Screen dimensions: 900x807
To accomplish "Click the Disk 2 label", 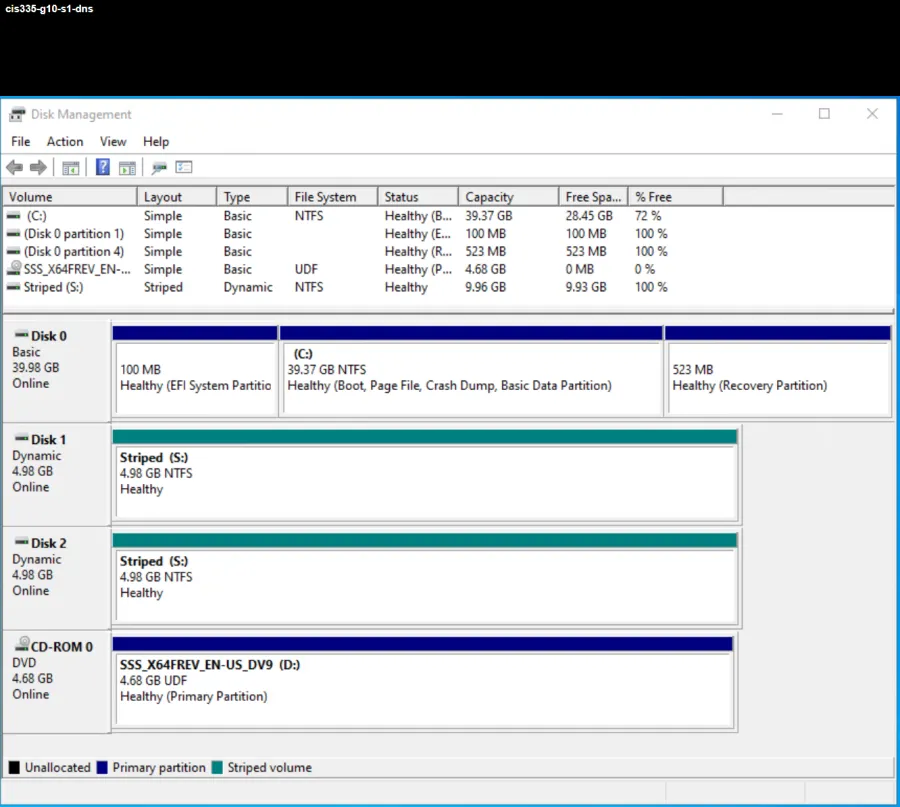I will point(49,543).
